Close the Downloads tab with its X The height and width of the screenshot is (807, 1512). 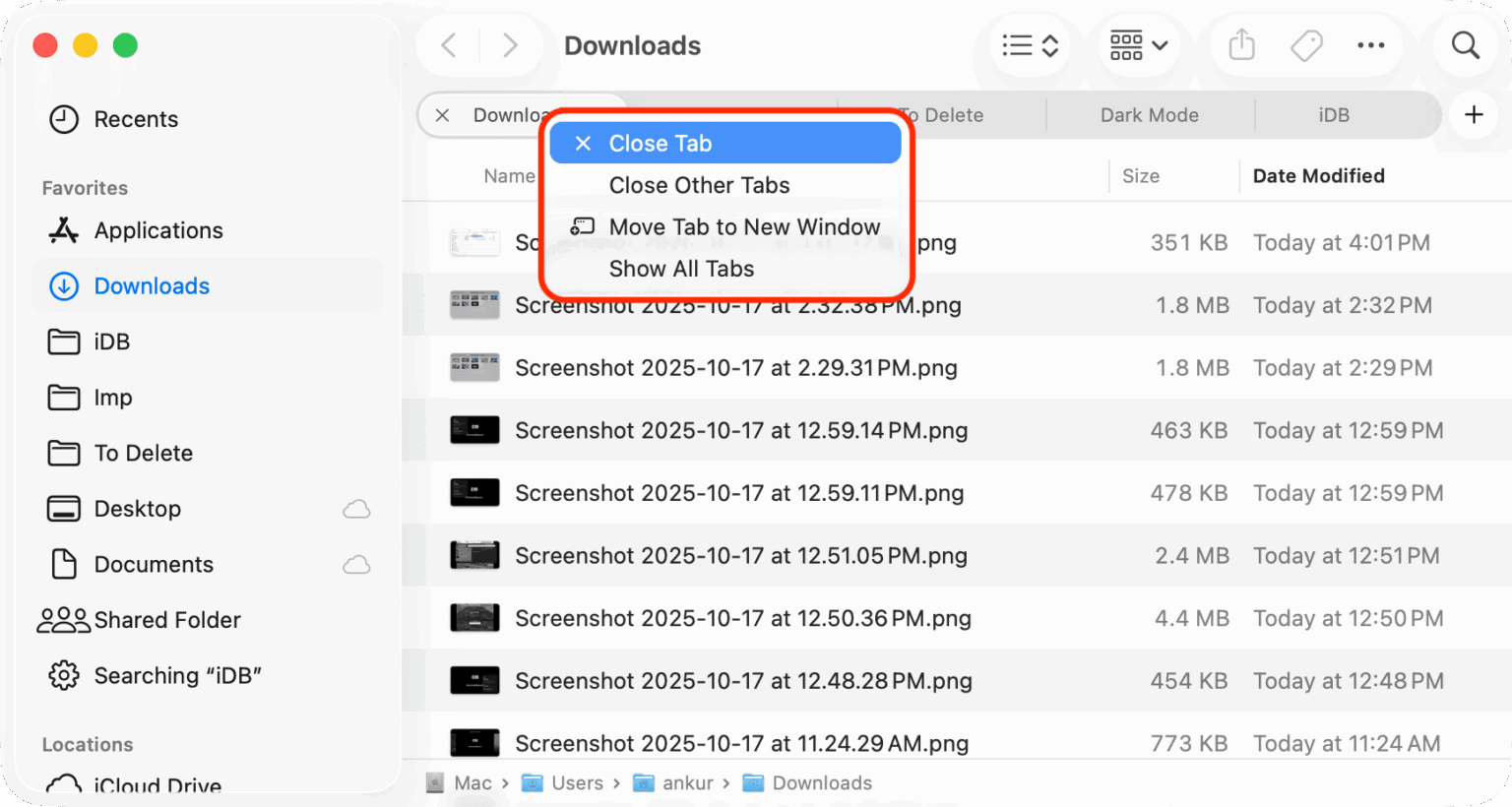pyautogui.click(x=443, y=115)
